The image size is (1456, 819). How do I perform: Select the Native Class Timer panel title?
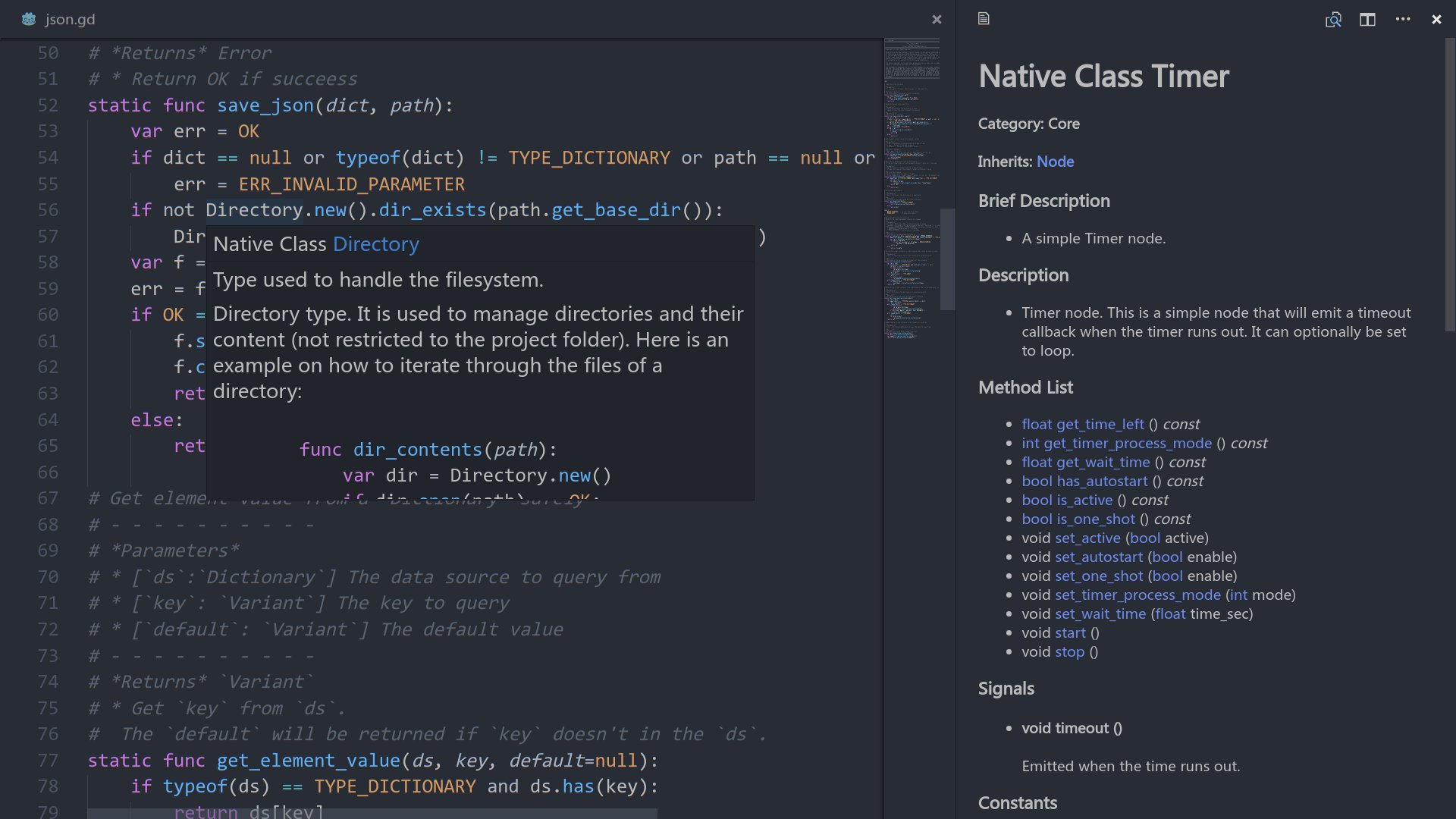pyautogui.click(x=1103, y=76)
